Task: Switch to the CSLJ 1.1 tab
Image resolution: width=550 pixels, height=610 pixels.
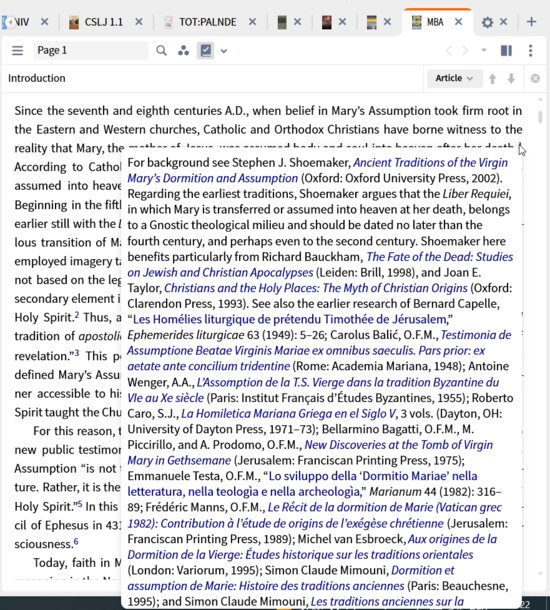Action: 96,22
